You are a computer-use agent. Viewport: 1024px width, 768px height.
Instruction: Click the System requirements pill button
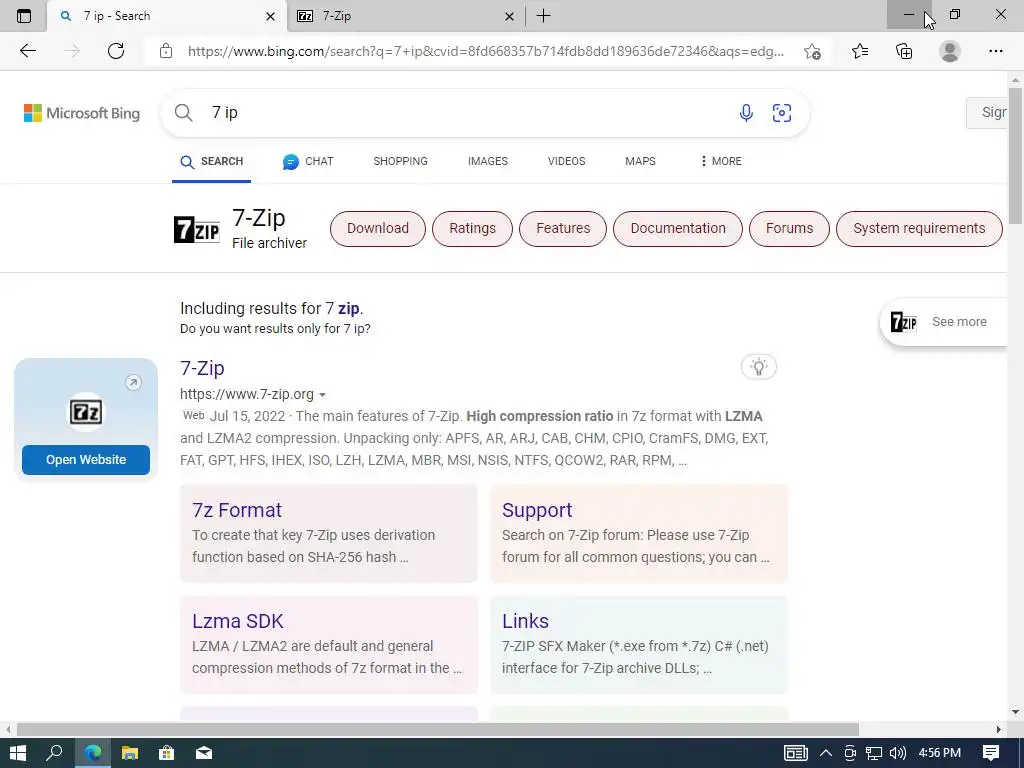click(x=919, y=229)
